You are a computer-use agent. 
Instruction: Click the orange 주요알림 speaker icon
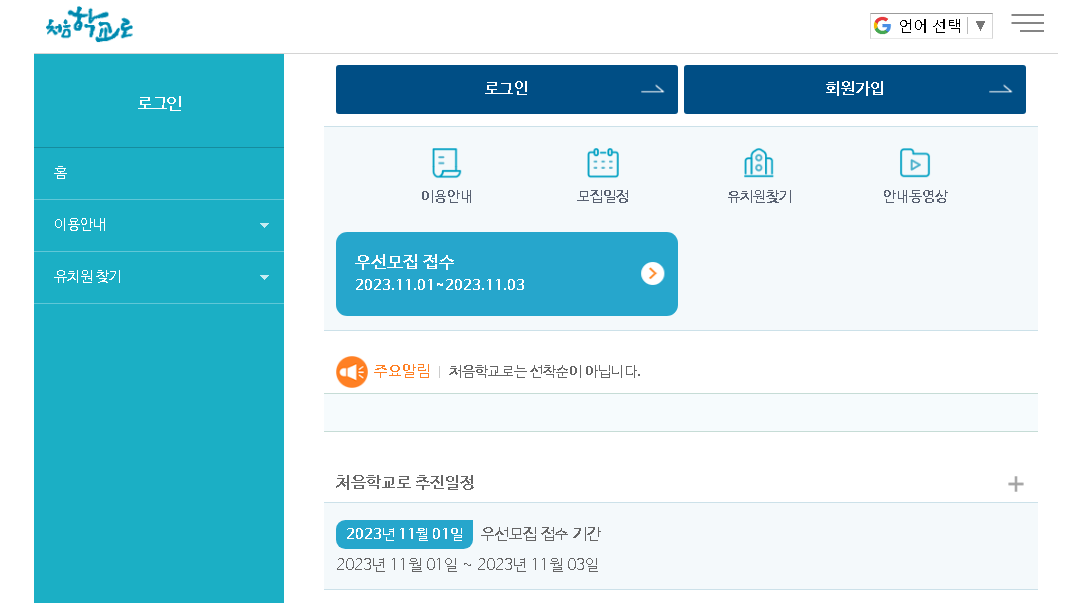[x=351, y=371]
